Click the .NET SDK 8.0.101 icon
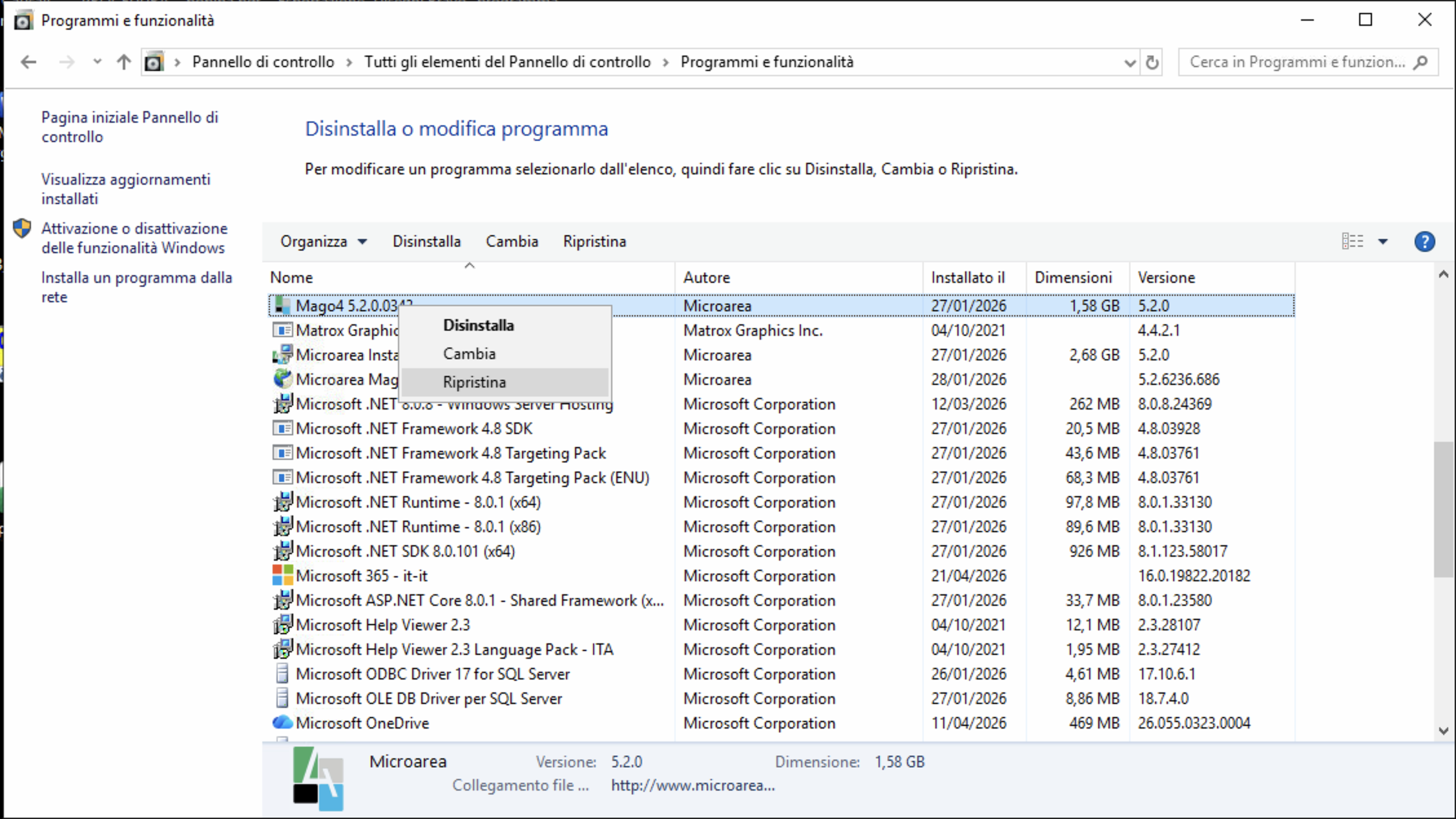This screenshot has height=819, width=1456. (x=282, y=551)
